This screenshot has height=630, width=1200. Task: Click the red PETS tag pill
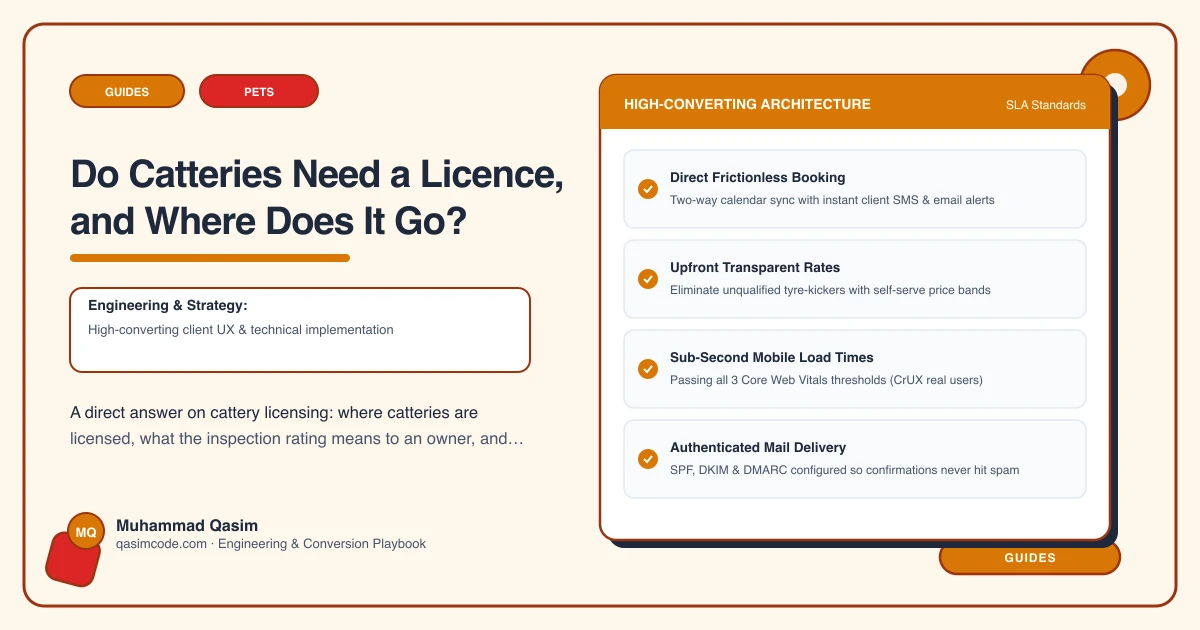259,91
